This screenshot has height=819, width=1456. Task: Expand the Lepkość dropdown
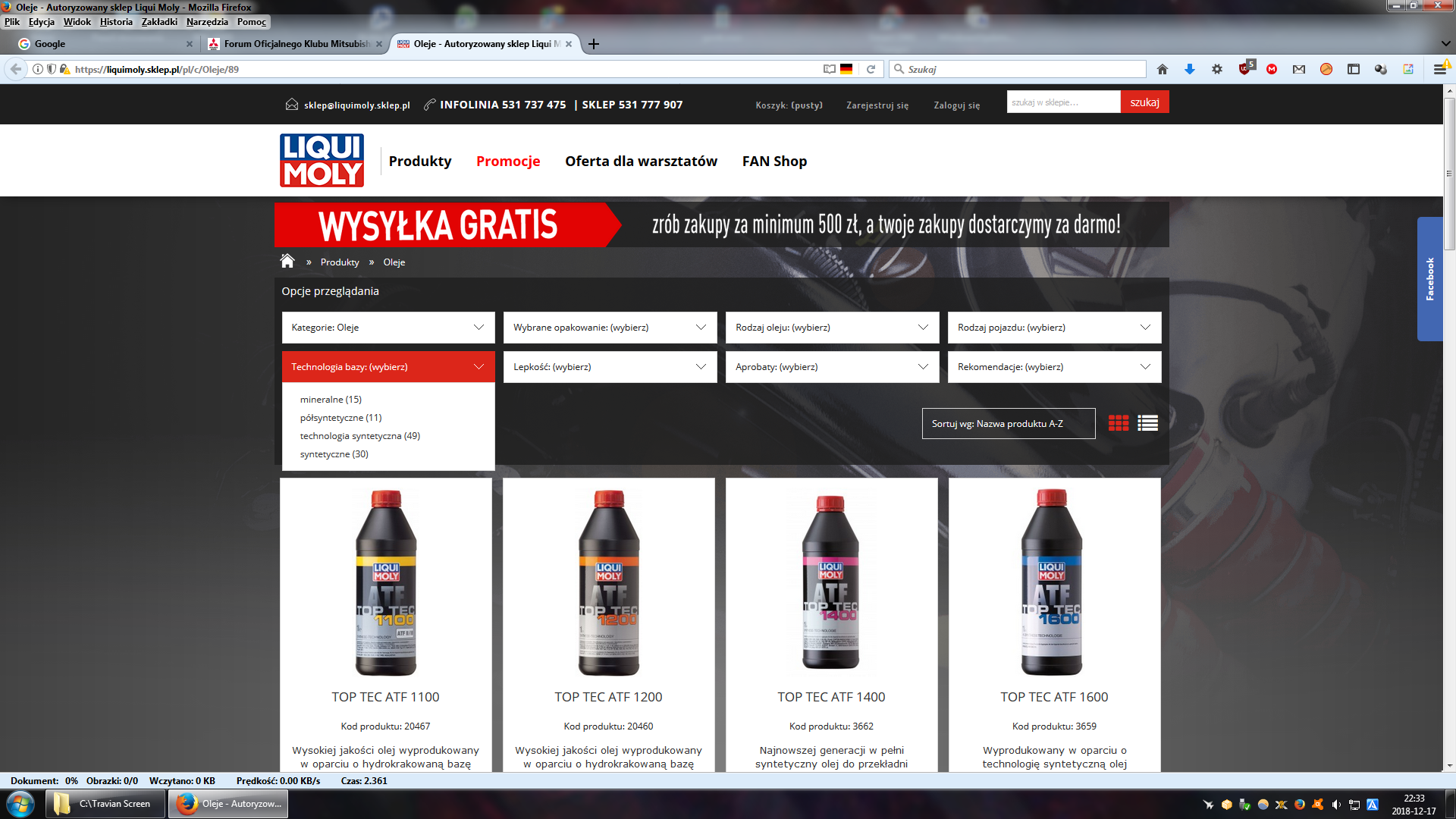[610, 367]
